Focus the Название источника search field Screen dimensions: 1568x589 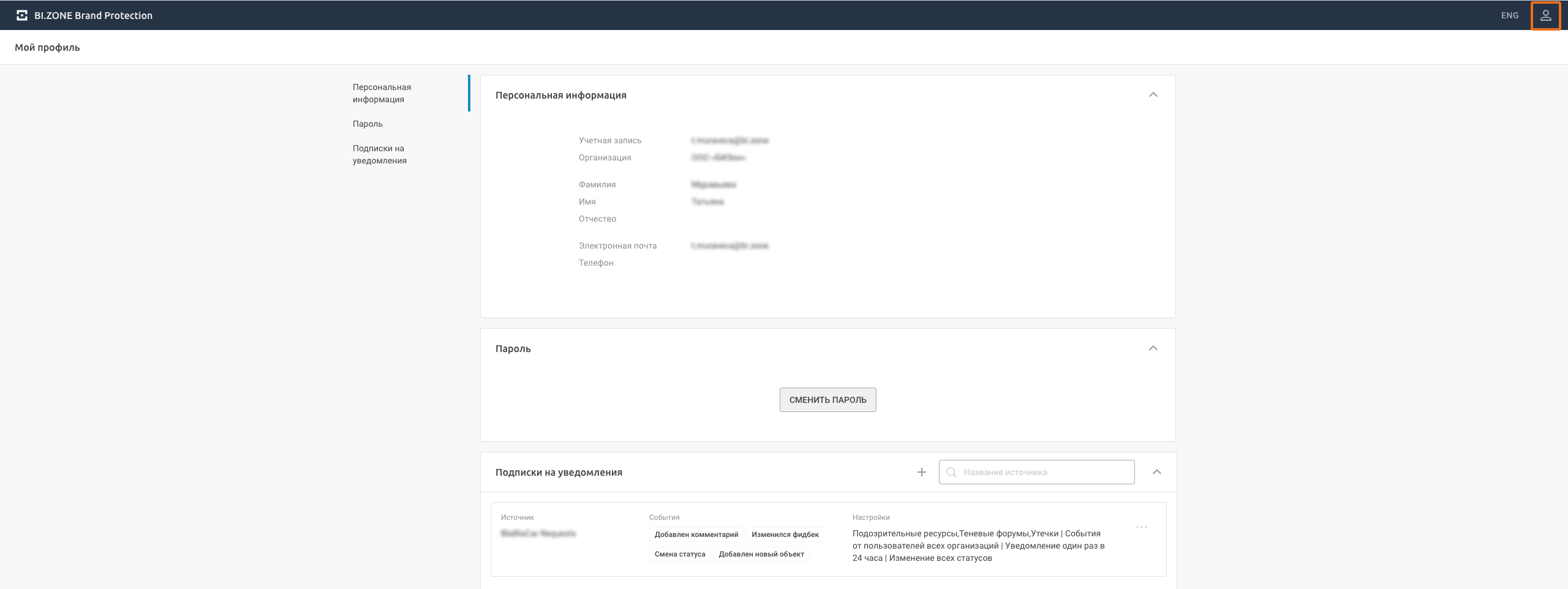click(x=1036, y=472)
